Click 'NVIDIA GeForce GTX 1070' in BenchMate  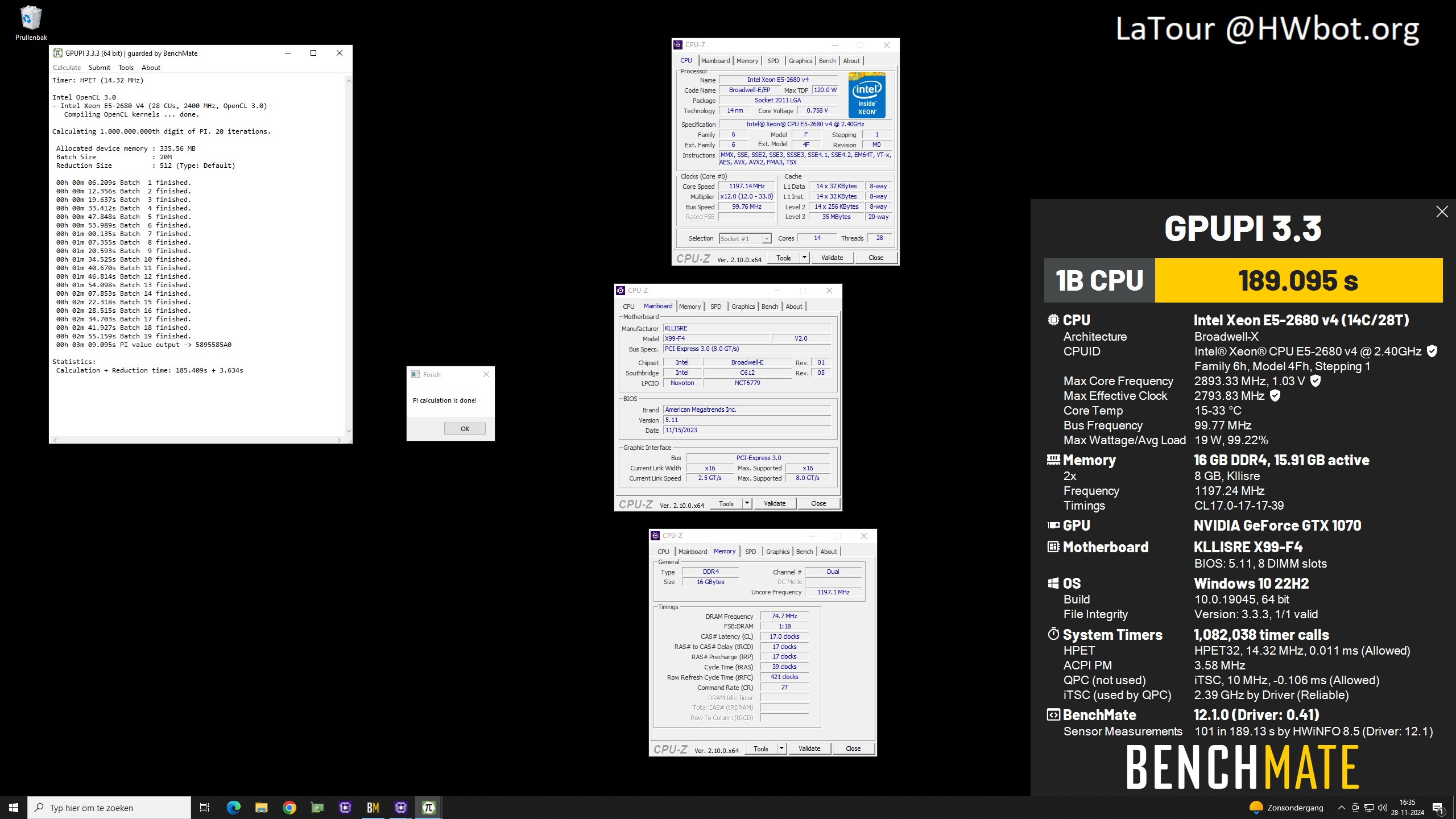[x=1277, y=526]
